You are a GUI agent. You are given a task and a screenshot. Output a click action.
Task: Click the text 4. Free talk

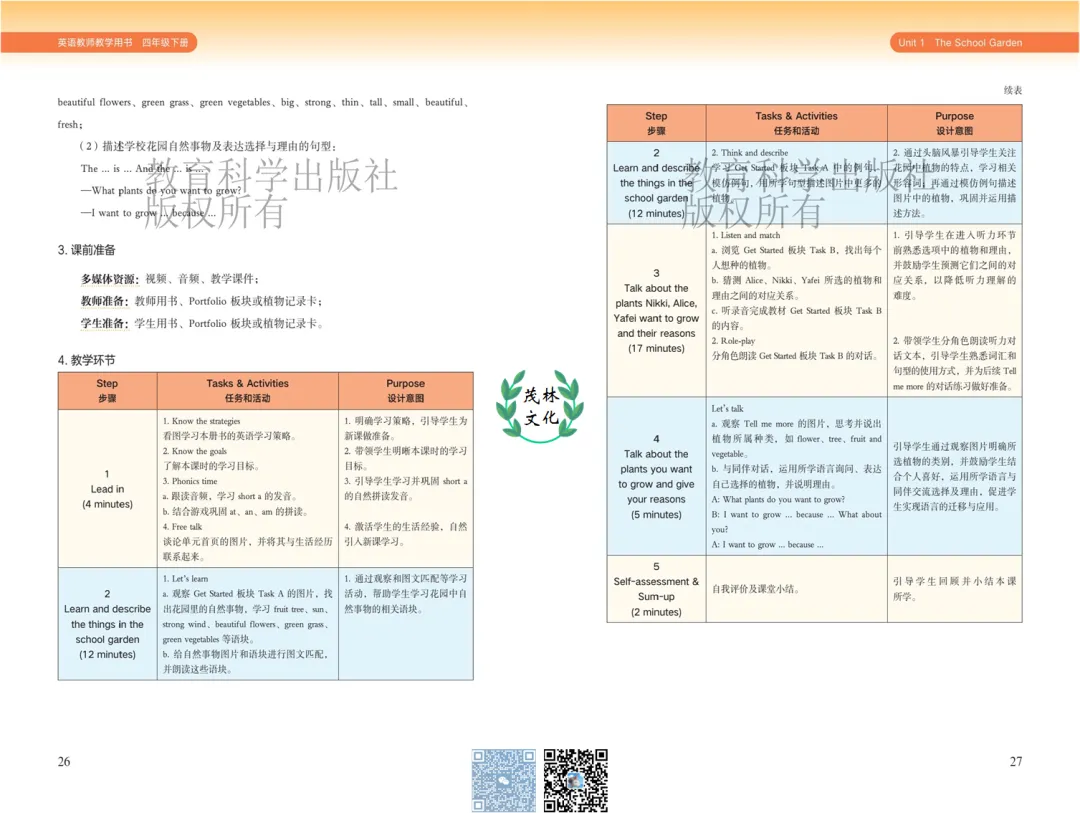click(x=183, y=527)
